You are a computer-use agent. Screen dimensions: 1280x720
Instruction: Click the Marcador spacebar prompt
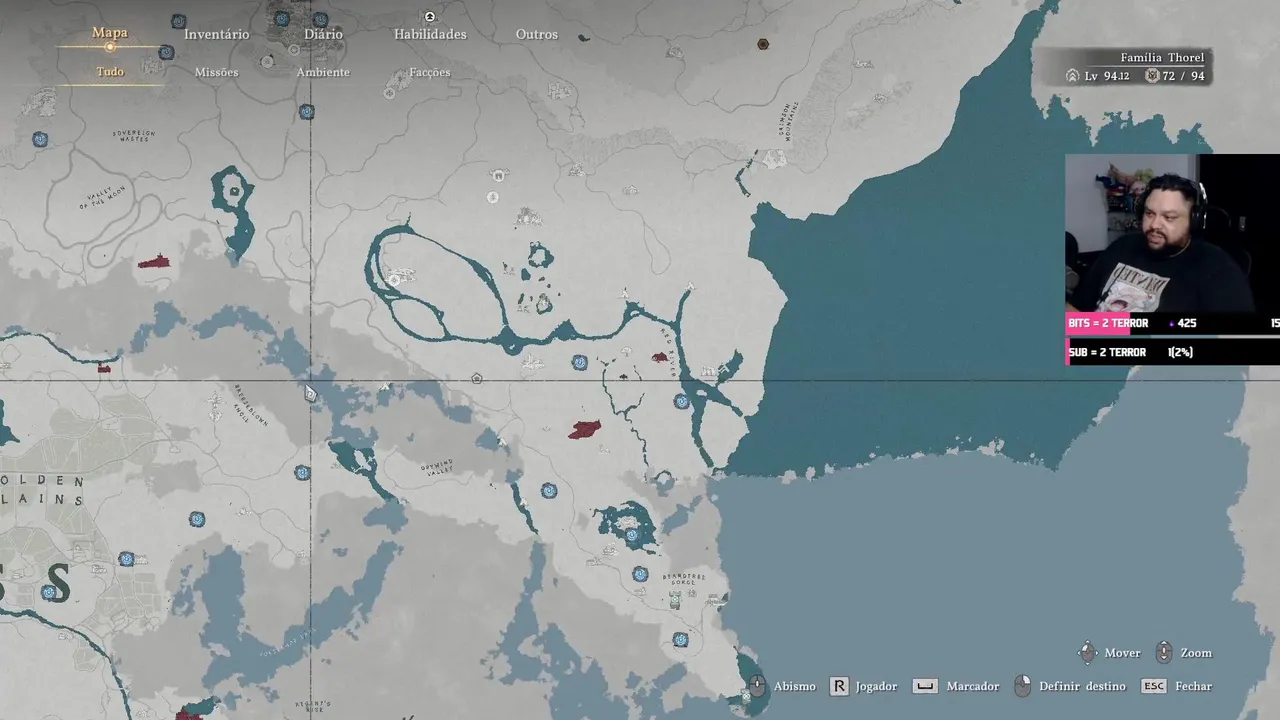[925, 686]
